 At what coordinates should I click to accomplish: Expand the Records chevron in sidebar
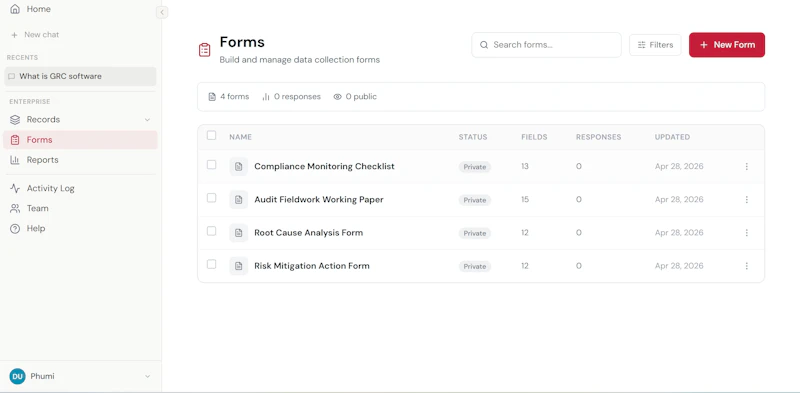coord(147,120)
